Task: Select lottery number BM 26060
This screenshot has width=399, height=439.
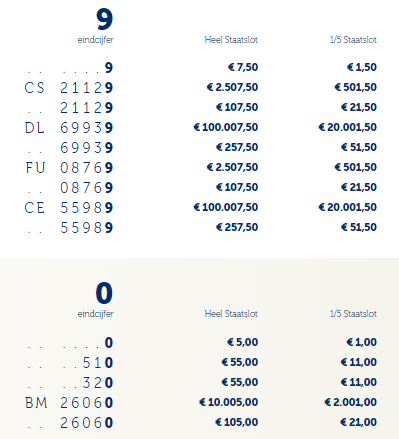Action: point(69,403)
